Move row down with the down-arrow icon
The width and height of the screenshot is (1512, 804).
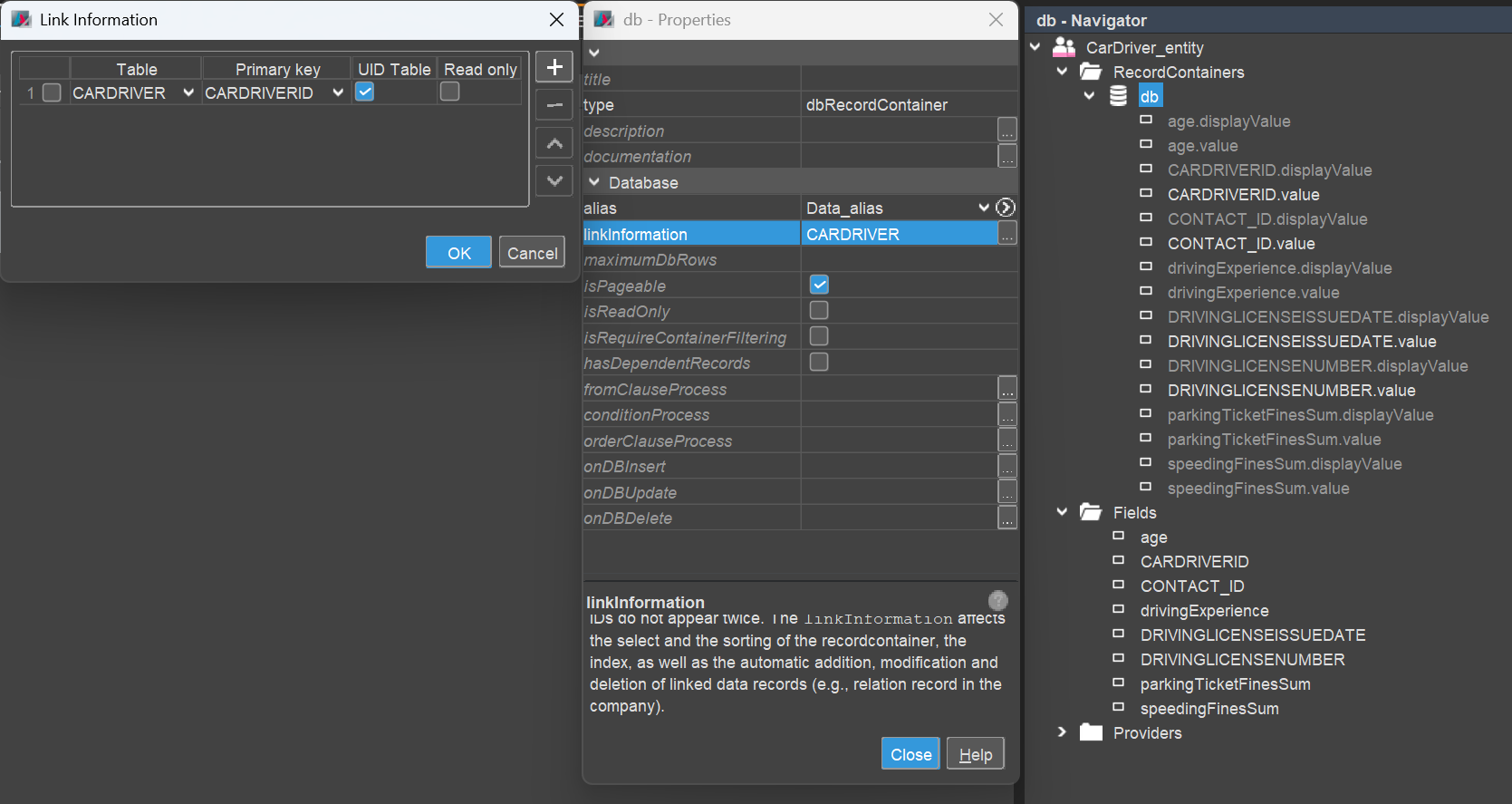[x=554, y=180]
